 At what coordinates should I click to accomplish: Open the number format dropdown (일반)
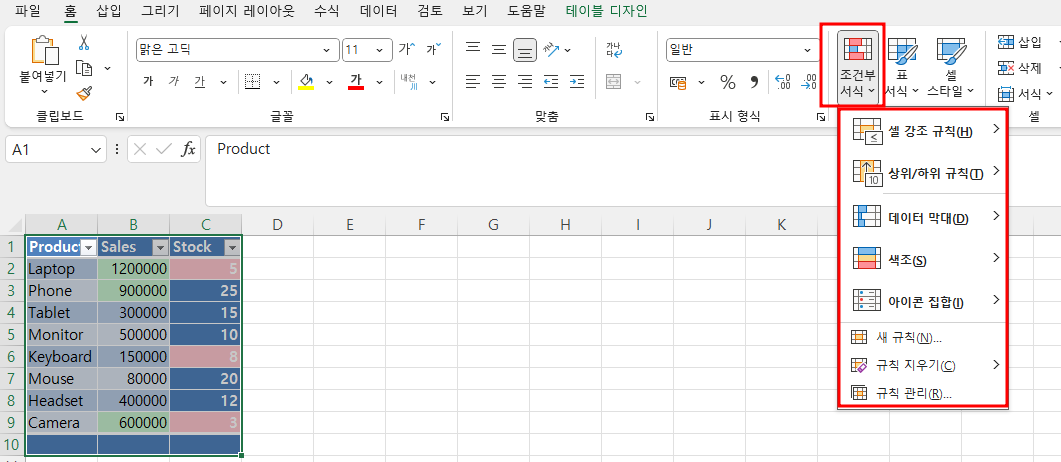808,49
